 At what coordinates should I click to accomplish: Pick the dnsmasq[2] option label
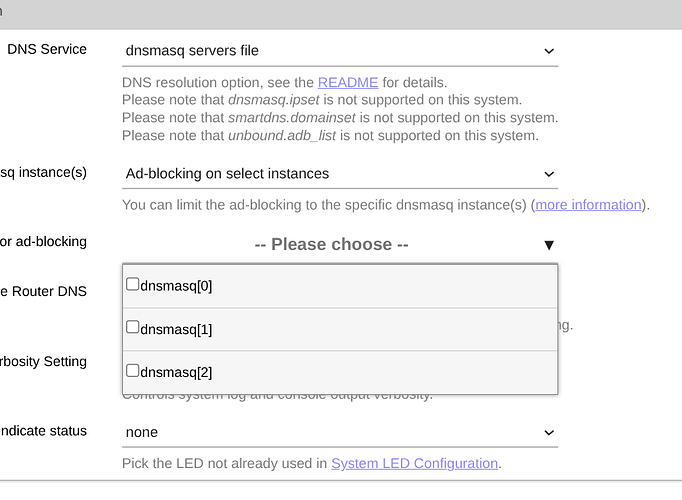tap(177, 372)
